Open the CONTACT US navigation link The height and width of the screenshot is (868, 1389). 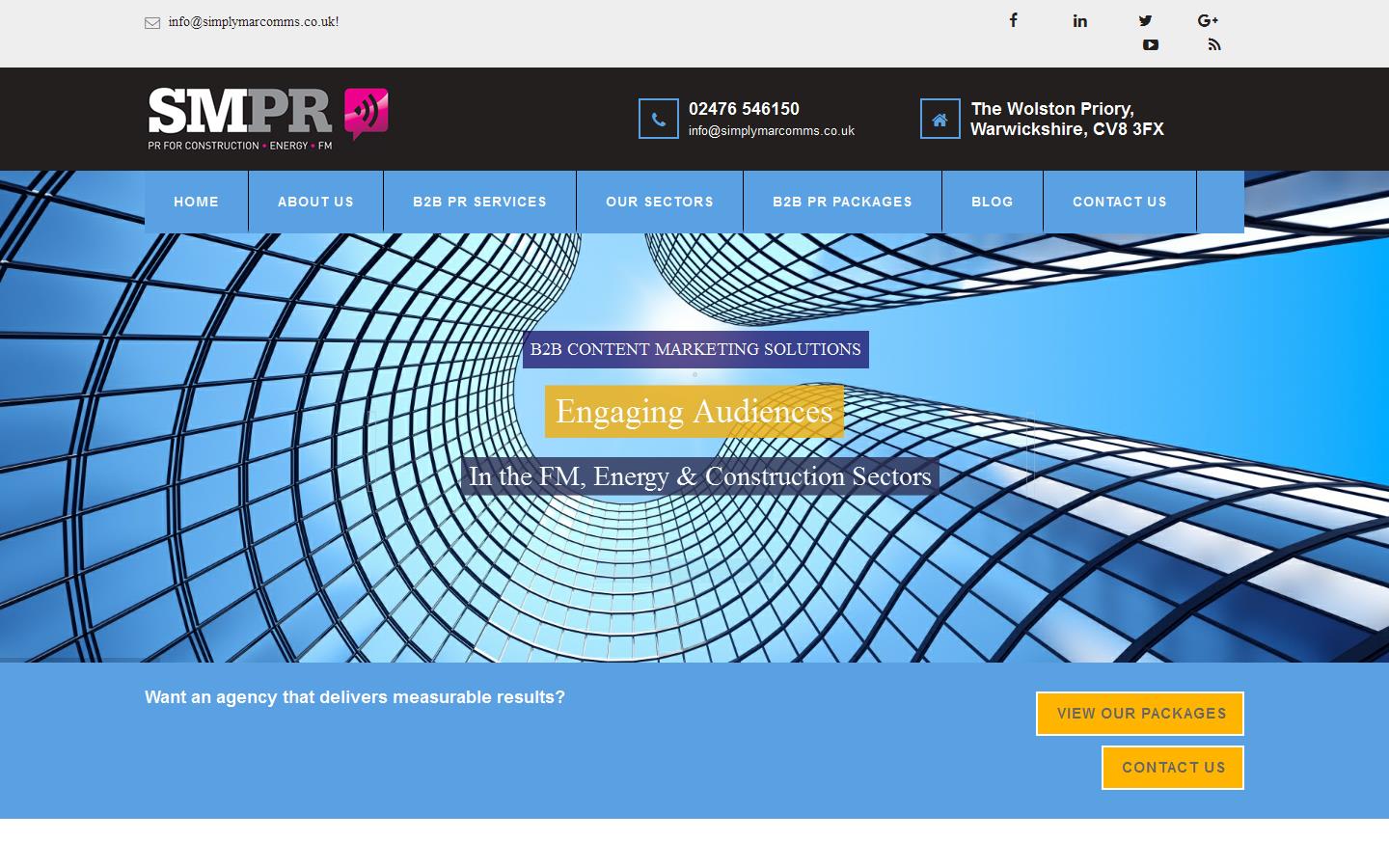1120,202
